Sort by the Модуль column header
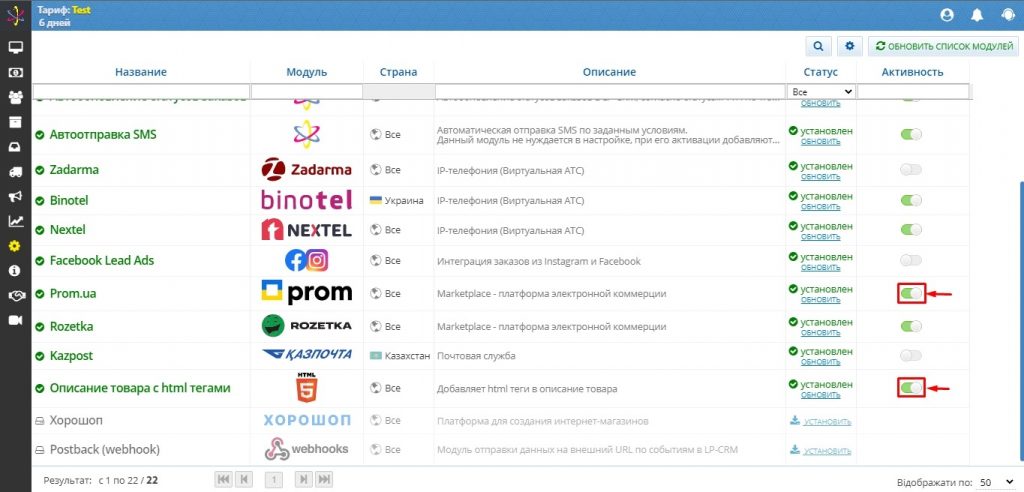 306,72
